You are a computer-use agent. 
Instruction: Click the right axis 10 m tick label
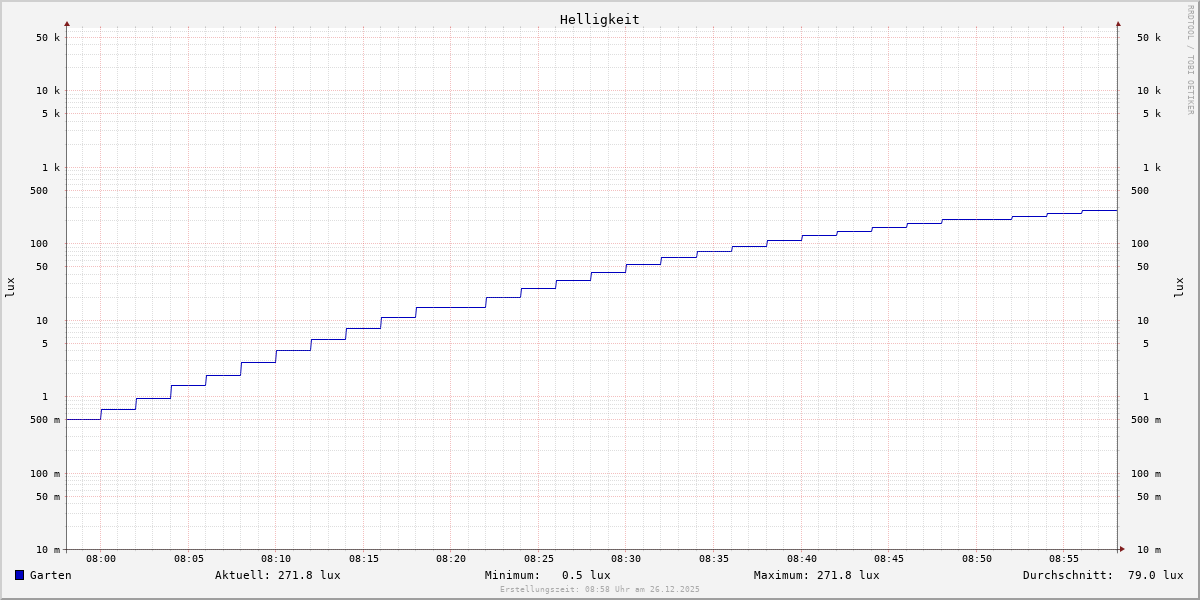1148,550
